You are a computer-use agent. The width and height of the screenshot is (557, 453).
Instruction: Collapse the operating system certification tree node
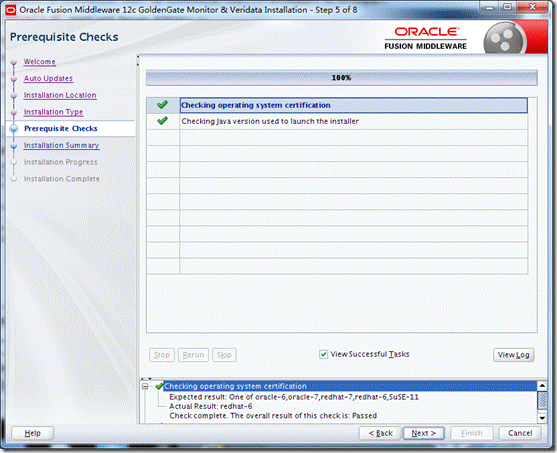click(x=145, y=386)
